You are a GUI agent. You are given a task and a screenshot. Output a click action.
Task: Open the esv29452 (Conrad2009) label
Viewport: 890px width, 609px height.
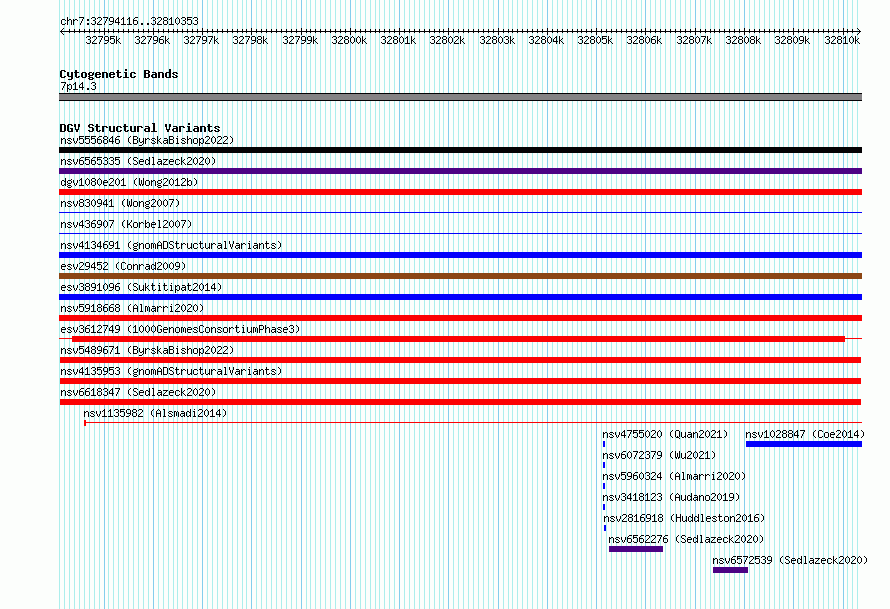[123, 266]
